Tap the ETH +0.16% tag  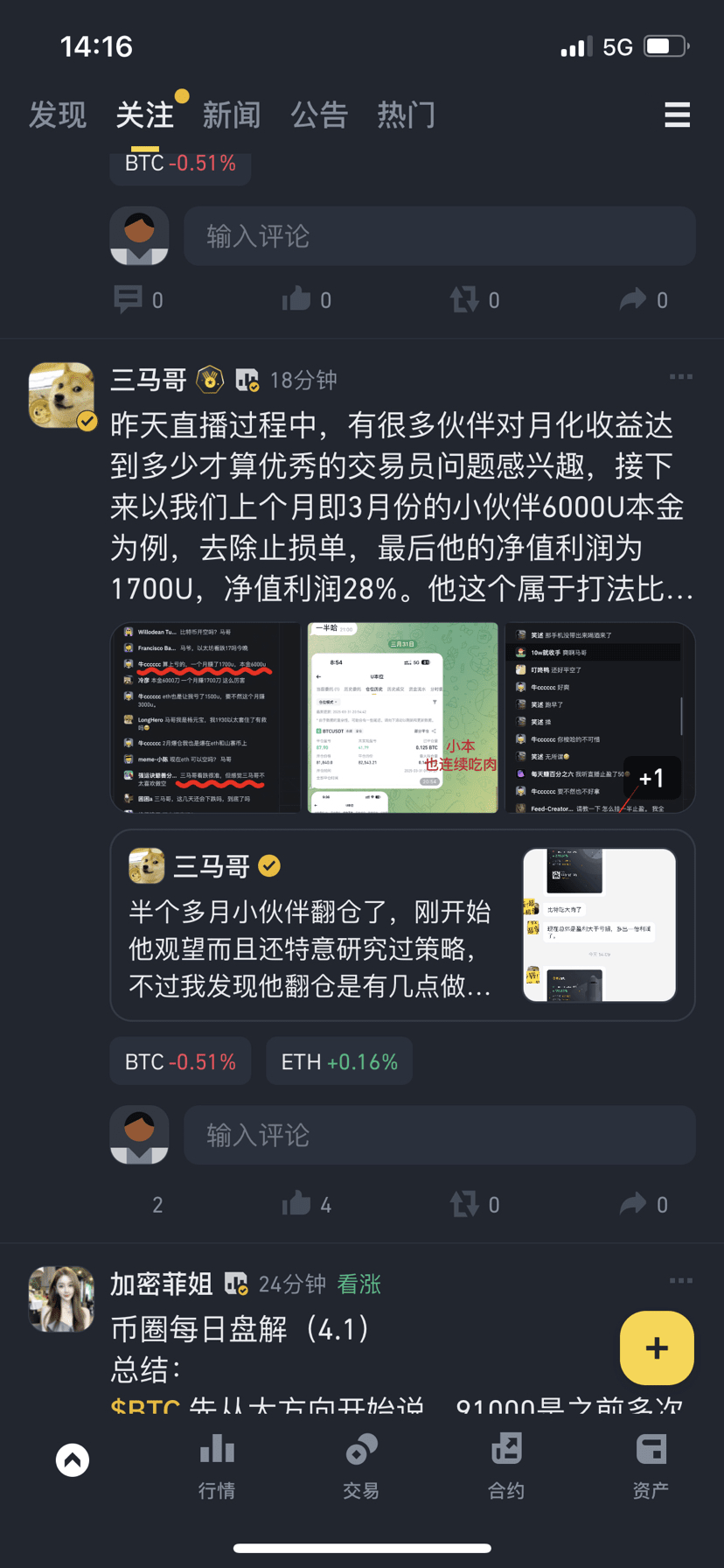click(339, 1061)
